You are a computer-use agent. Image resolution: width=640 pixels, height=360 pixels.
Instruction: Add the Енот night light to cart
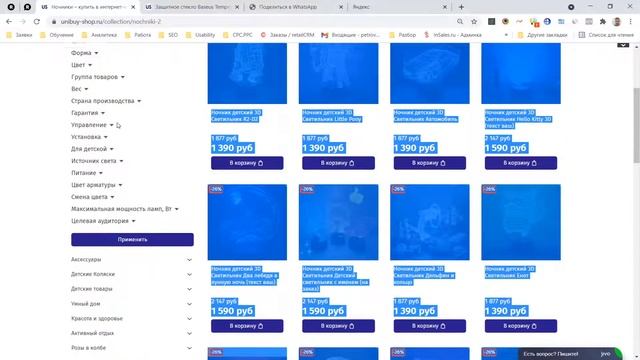click(x=521, y=326)
